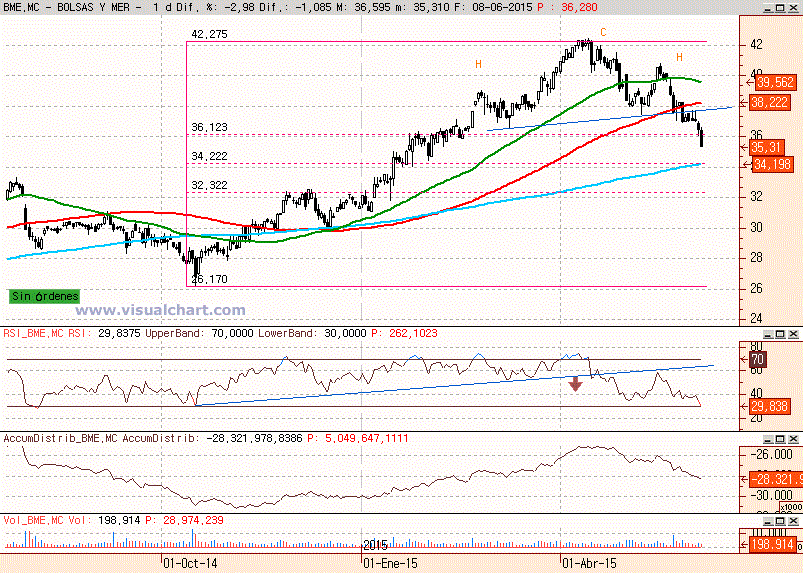Click the 'BME.MC - BOLSAS Y MER' chart title
Image resolution: width=803 pixels, height=573 pixels.
(72, 8)
